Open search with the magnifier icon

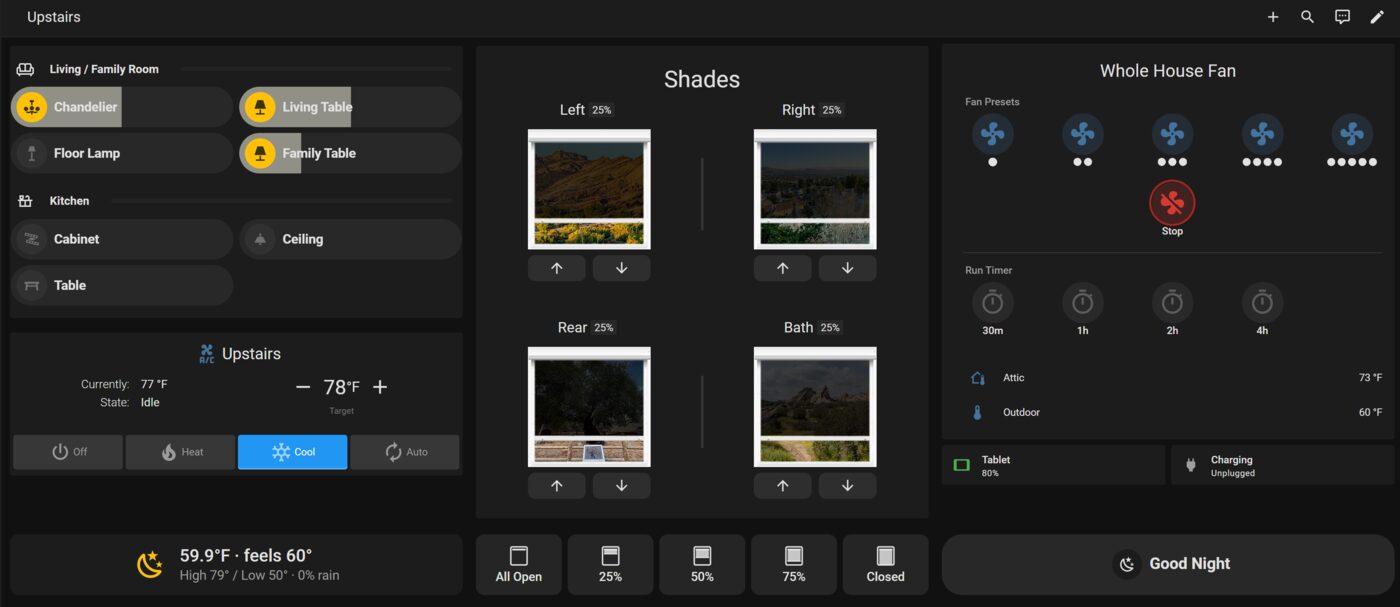(1307, 17)
